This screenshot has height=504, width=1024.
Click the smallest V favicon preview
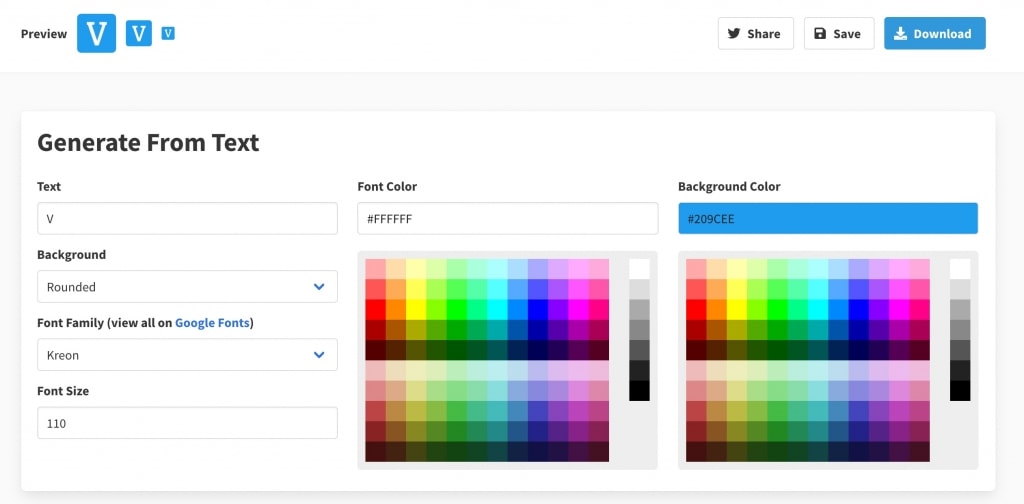pos(168,33)
